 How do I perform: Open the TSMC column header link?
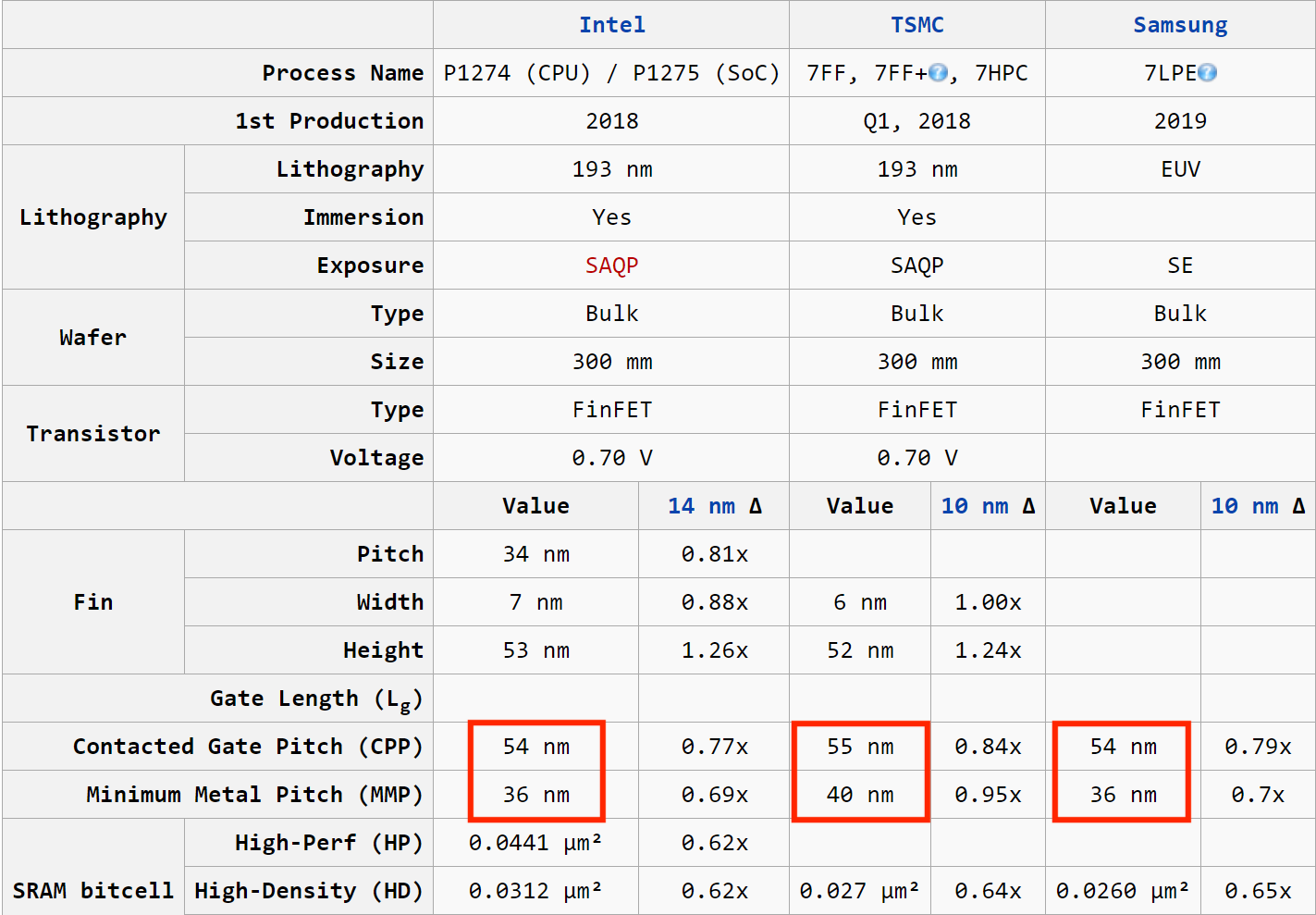[917, 25]
